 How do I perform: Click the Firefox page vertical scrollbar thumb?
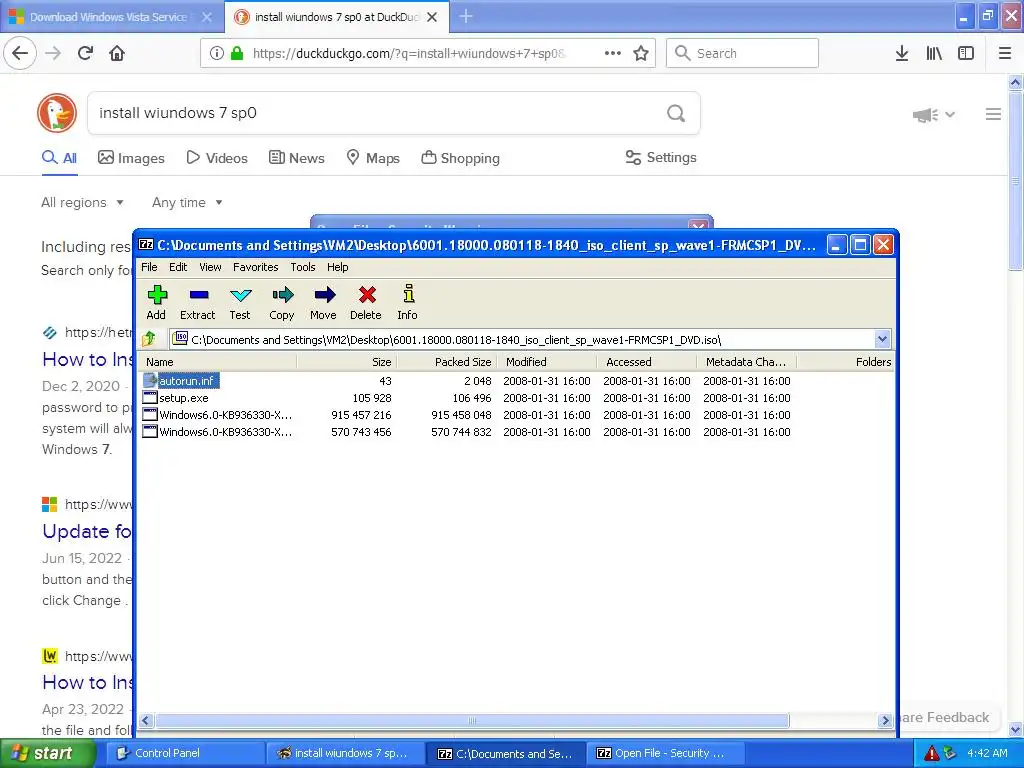point(1015,181)
